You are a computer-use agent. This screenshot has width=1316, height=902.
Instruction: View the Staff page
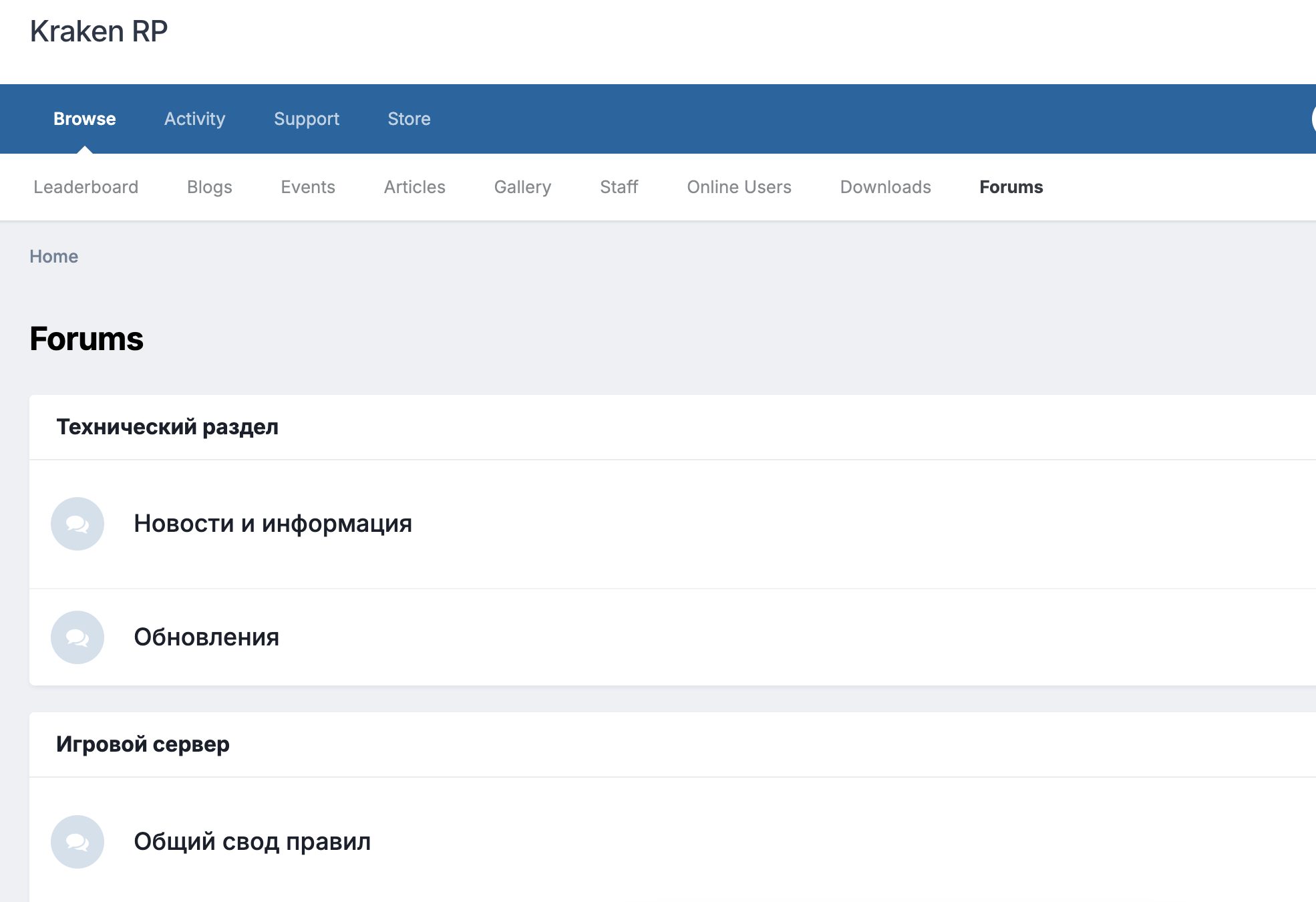[619, 187]
